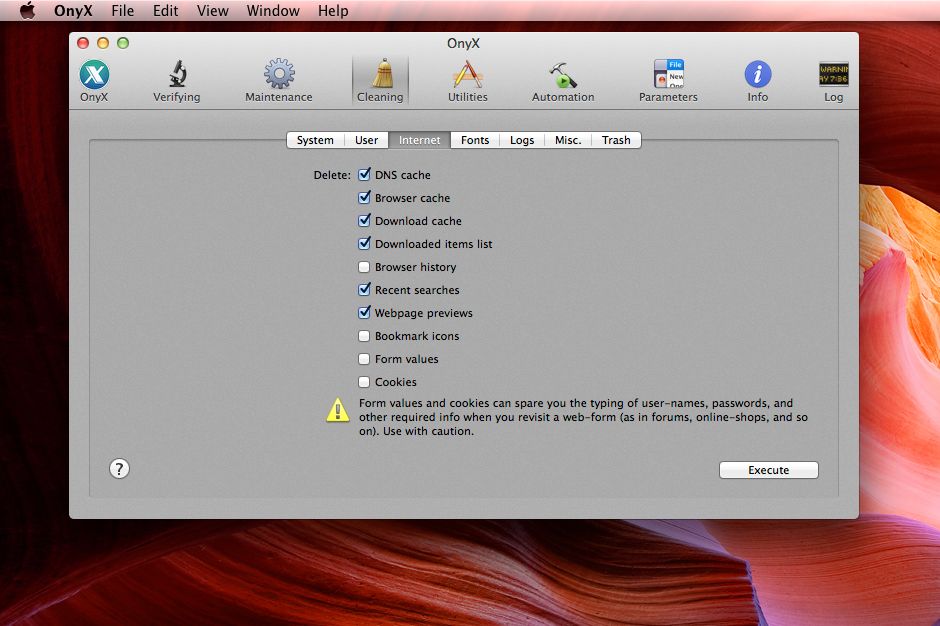Enable the Browser history checkbox
The width and height of the screenshot is (940, 626).
[364, 267]
